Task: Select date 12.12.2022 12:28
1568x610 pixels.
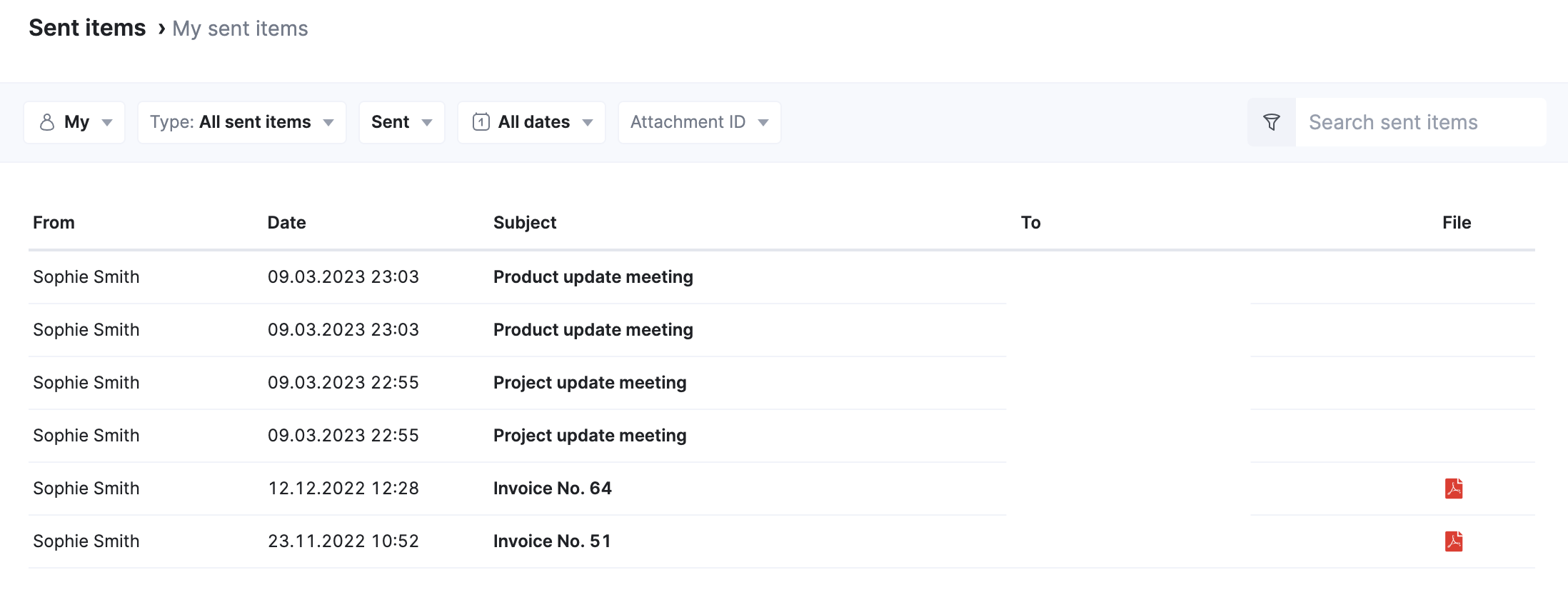Action: click(x=343, y=489)
